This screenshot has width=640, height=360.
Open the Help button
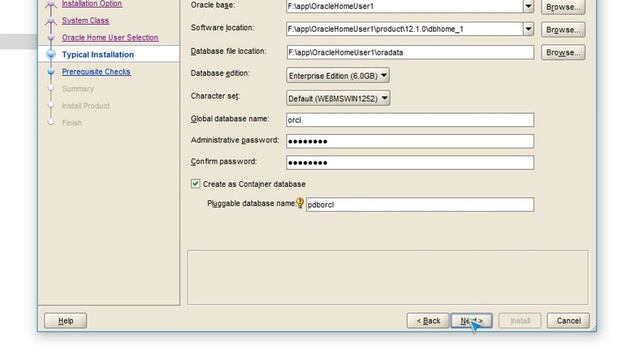point(65,321)
